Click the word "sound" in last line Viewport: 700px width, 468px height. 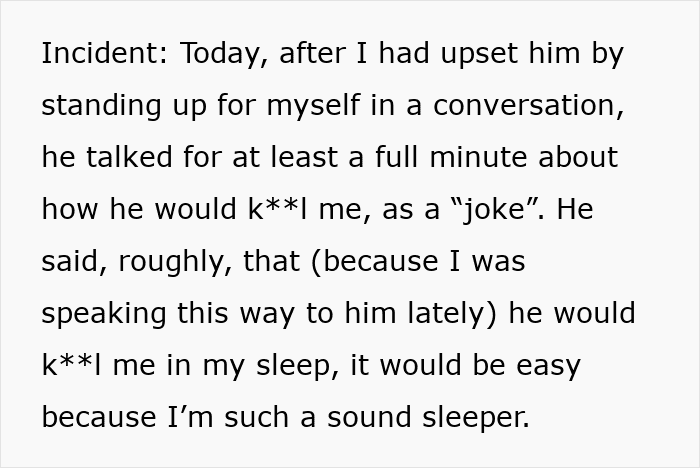[369, 417]
